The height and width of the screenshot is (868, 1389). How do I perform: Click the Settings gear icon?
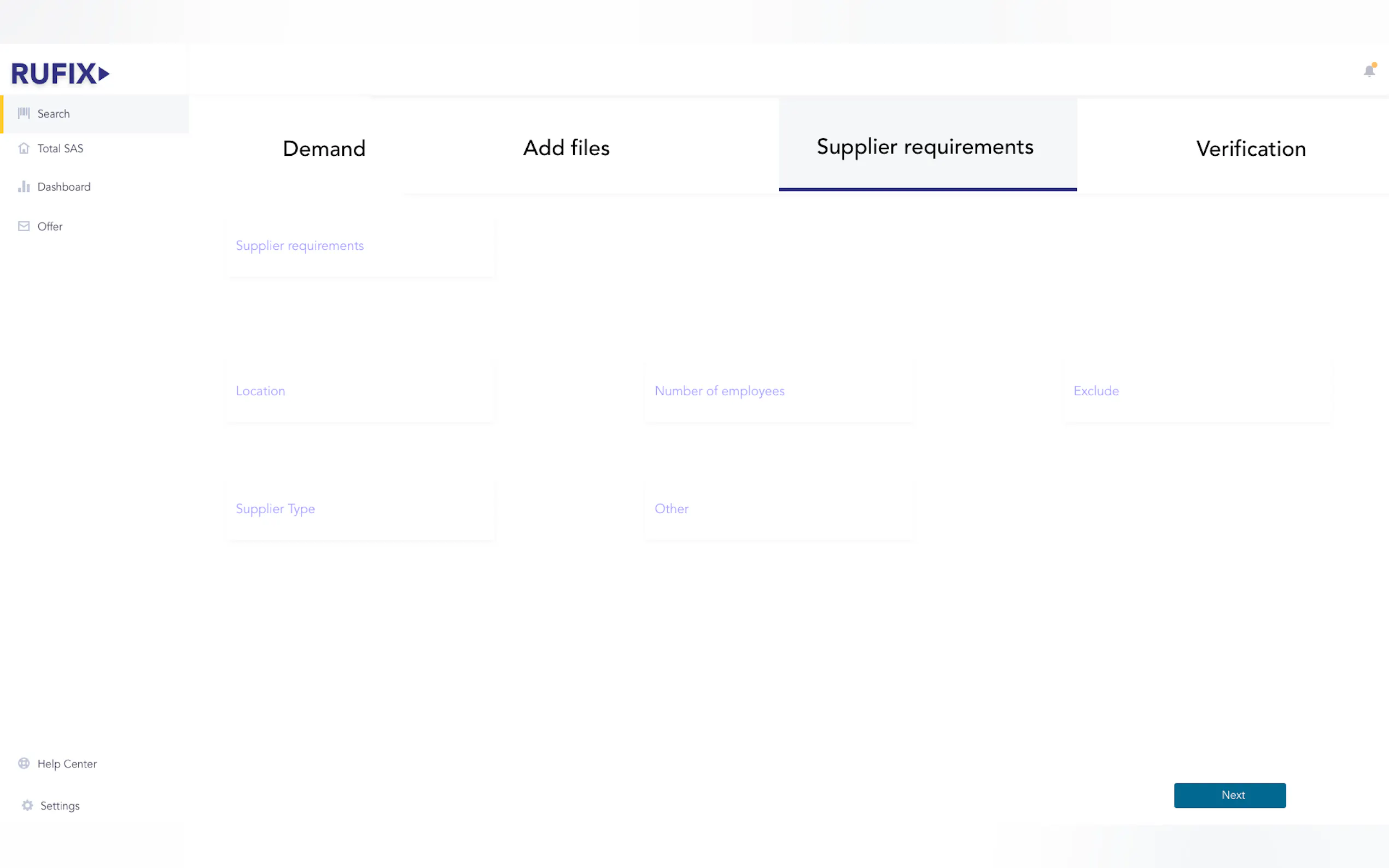click(27, 805)
